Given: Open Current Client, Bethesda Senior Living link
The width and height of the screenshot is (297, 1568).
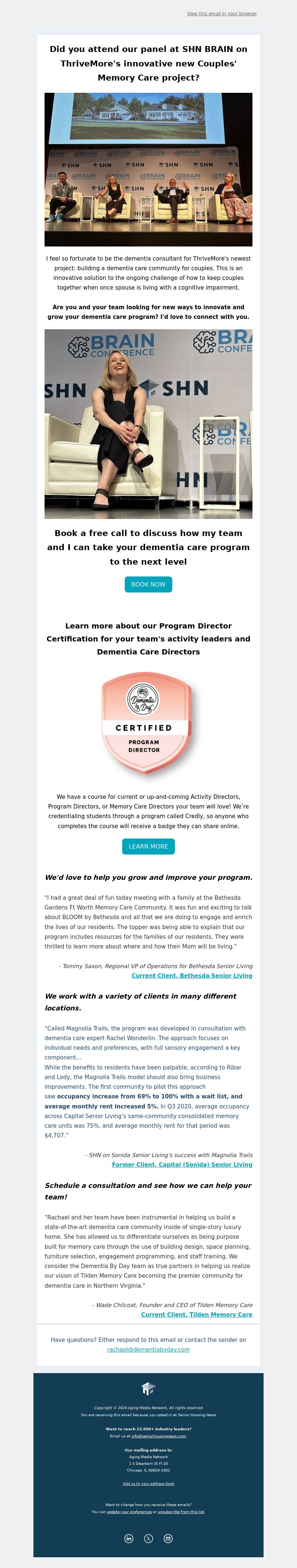Looking at the screenshot, I should tap(192, 976).
